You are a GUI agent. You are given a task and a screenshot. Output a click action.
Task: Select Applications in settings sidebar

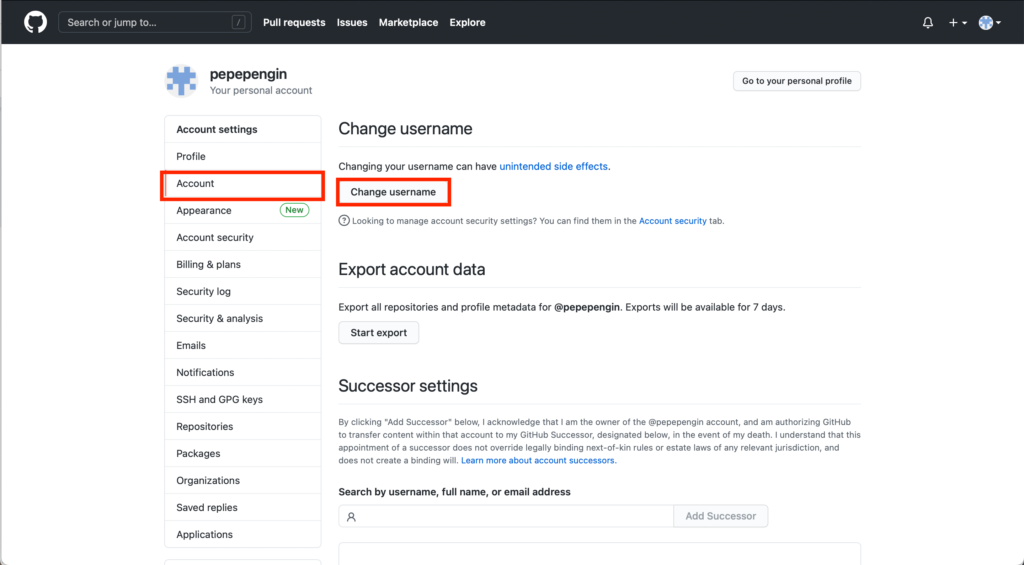point(243,534)
